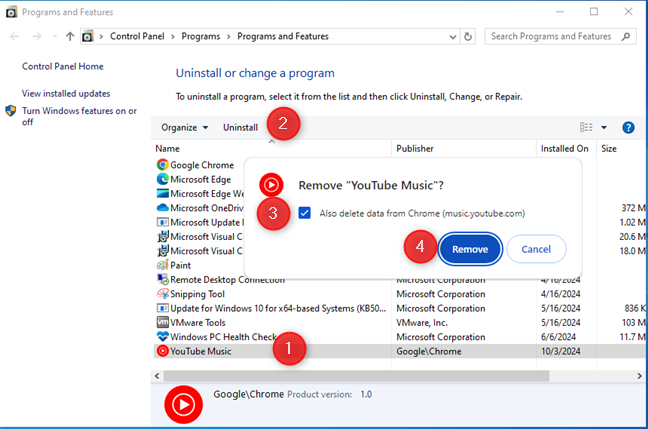
Task: Expand the view options dropdown arrow
Action: [604, 127]
